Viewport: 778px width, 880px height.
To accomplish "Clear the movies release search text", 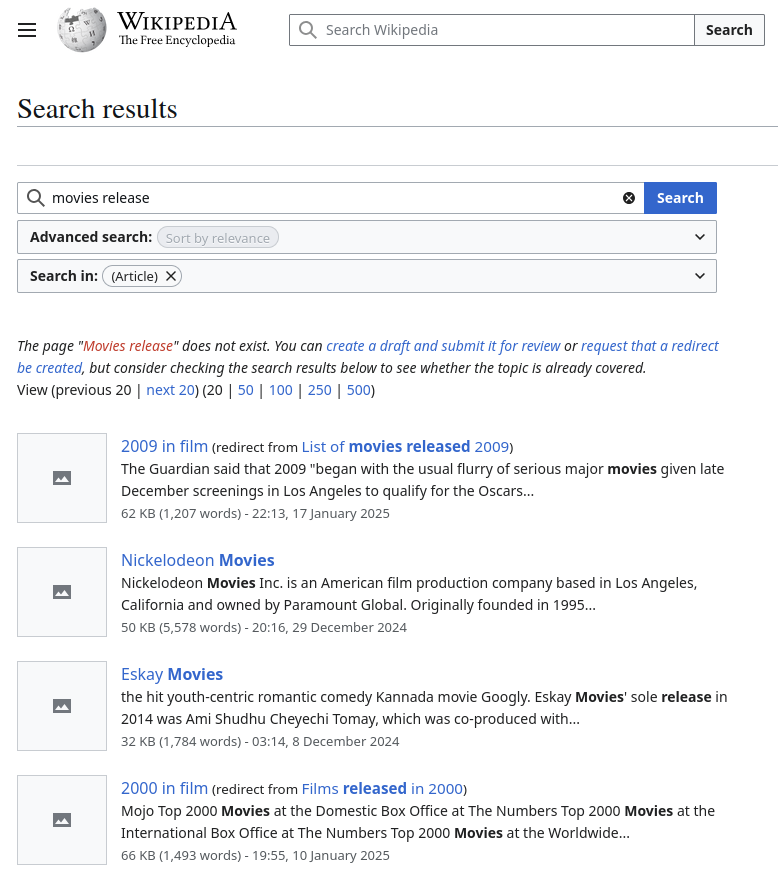I will coord(629,198).
